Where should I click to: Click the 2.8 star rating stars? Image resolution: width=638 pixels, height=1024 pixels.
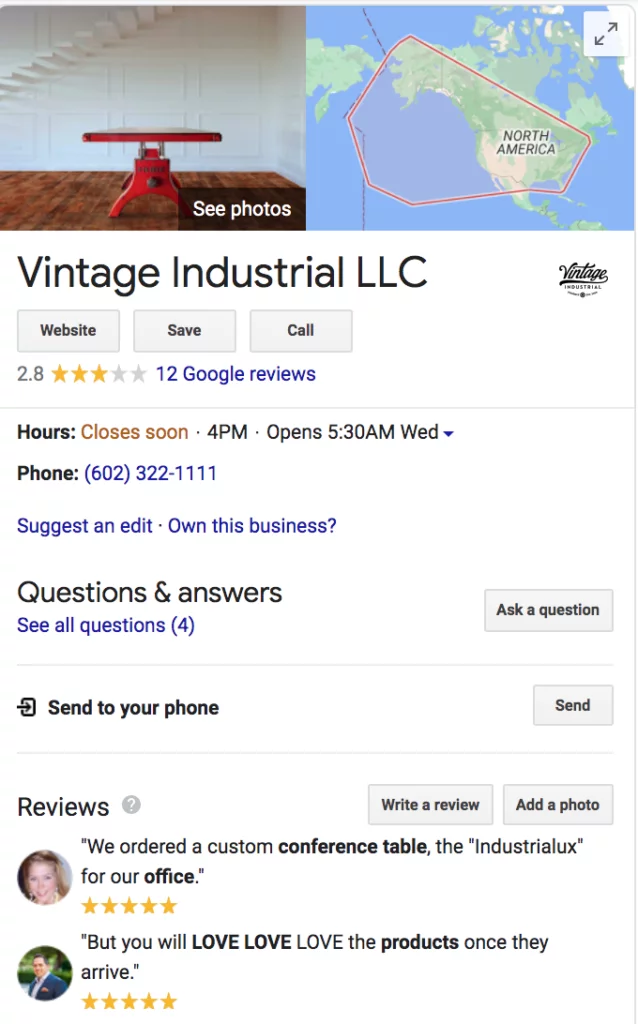point(98,374)
